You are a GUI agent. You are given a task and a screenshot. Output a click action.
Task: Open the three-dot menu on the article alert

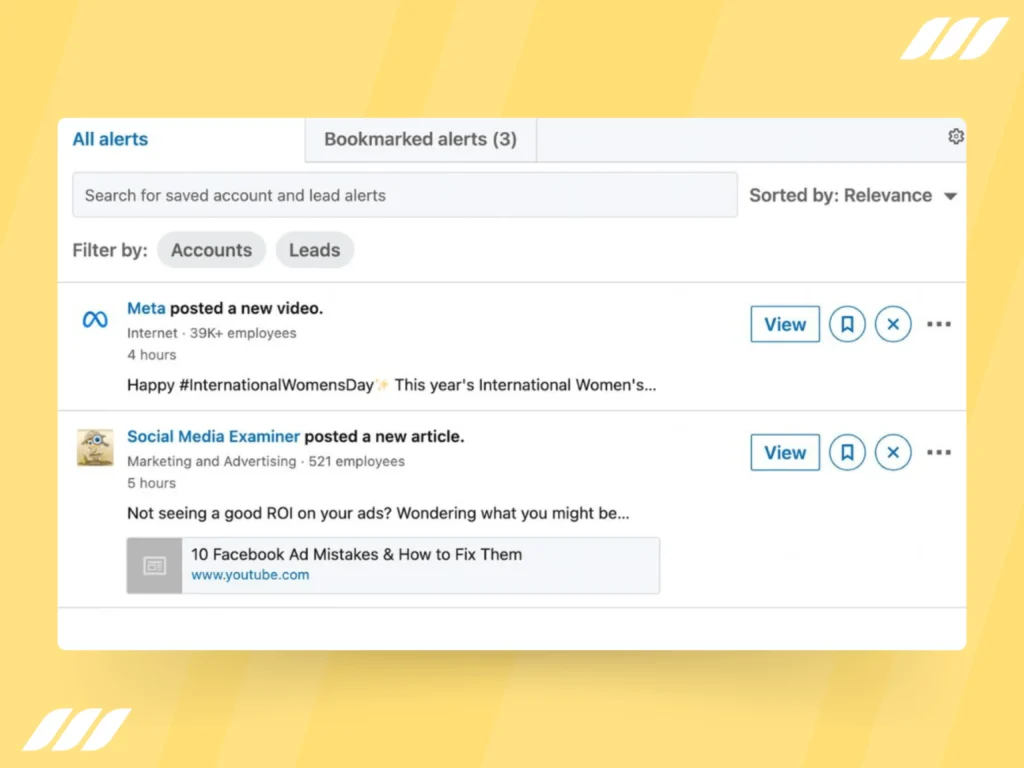point(939,452)
